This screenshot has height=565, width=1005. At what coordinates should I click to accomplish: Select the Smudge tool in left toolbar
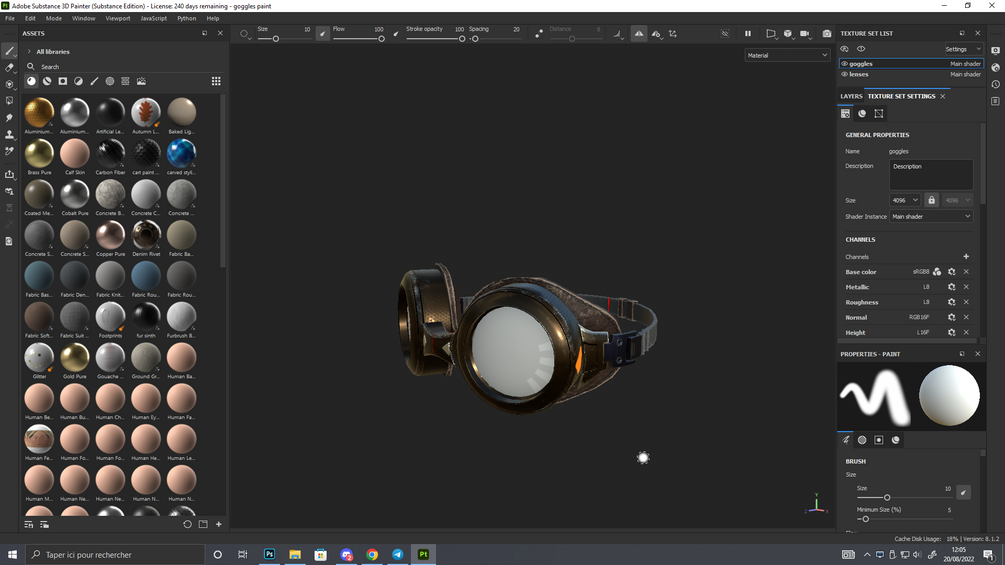coord(9,118)
